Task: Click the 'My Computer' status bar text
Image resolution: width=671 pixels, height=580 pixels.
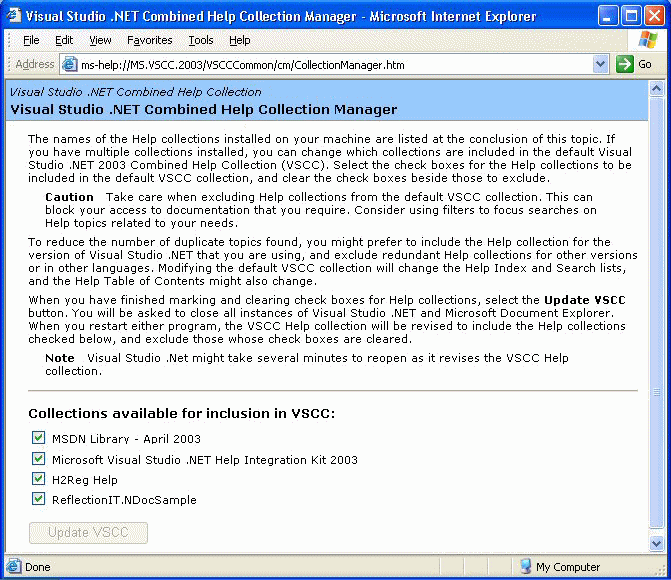Action: pos(568,567)
